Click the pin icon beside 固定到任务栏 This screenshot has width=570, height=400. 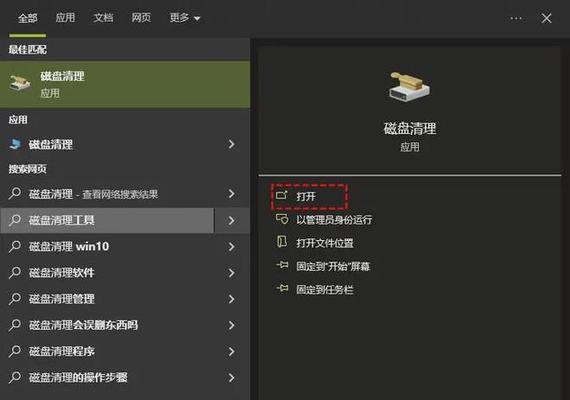[x=282, y=289]
